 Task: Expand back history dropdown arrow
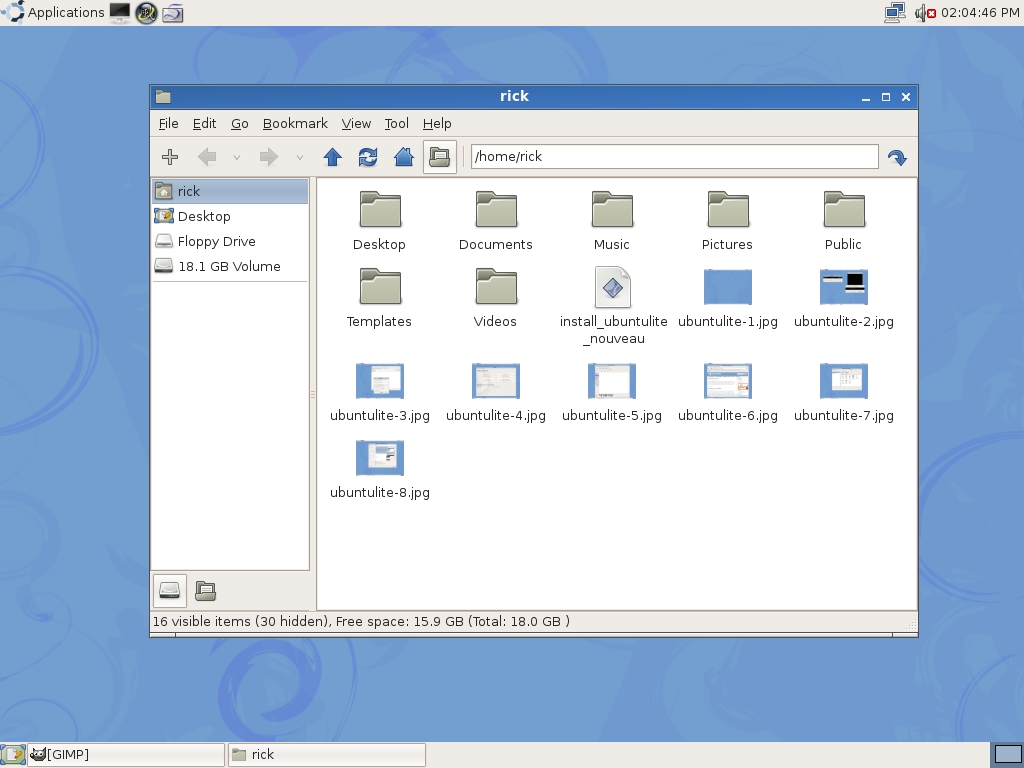(x=237, y=157)
